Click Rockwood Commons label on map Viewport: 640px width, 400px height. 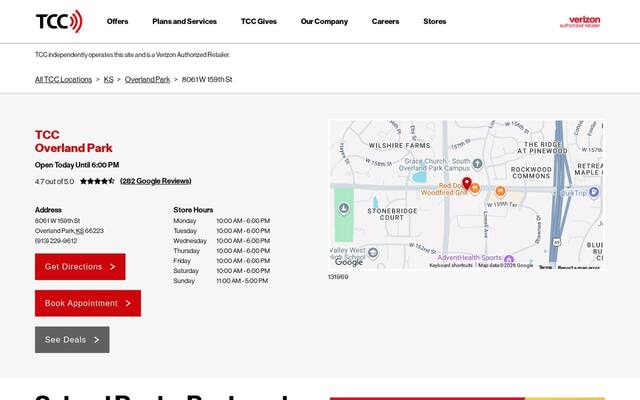531,173
